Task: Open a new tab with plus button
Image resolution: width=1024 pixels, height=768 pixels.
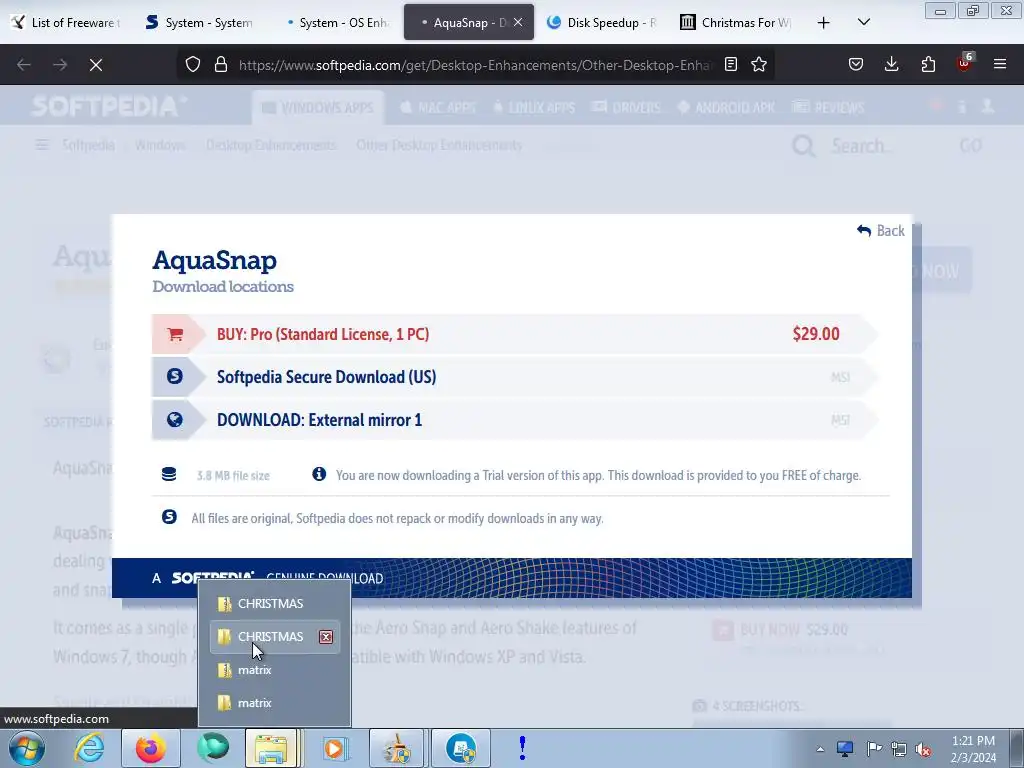Action: [x=824, y=22]
